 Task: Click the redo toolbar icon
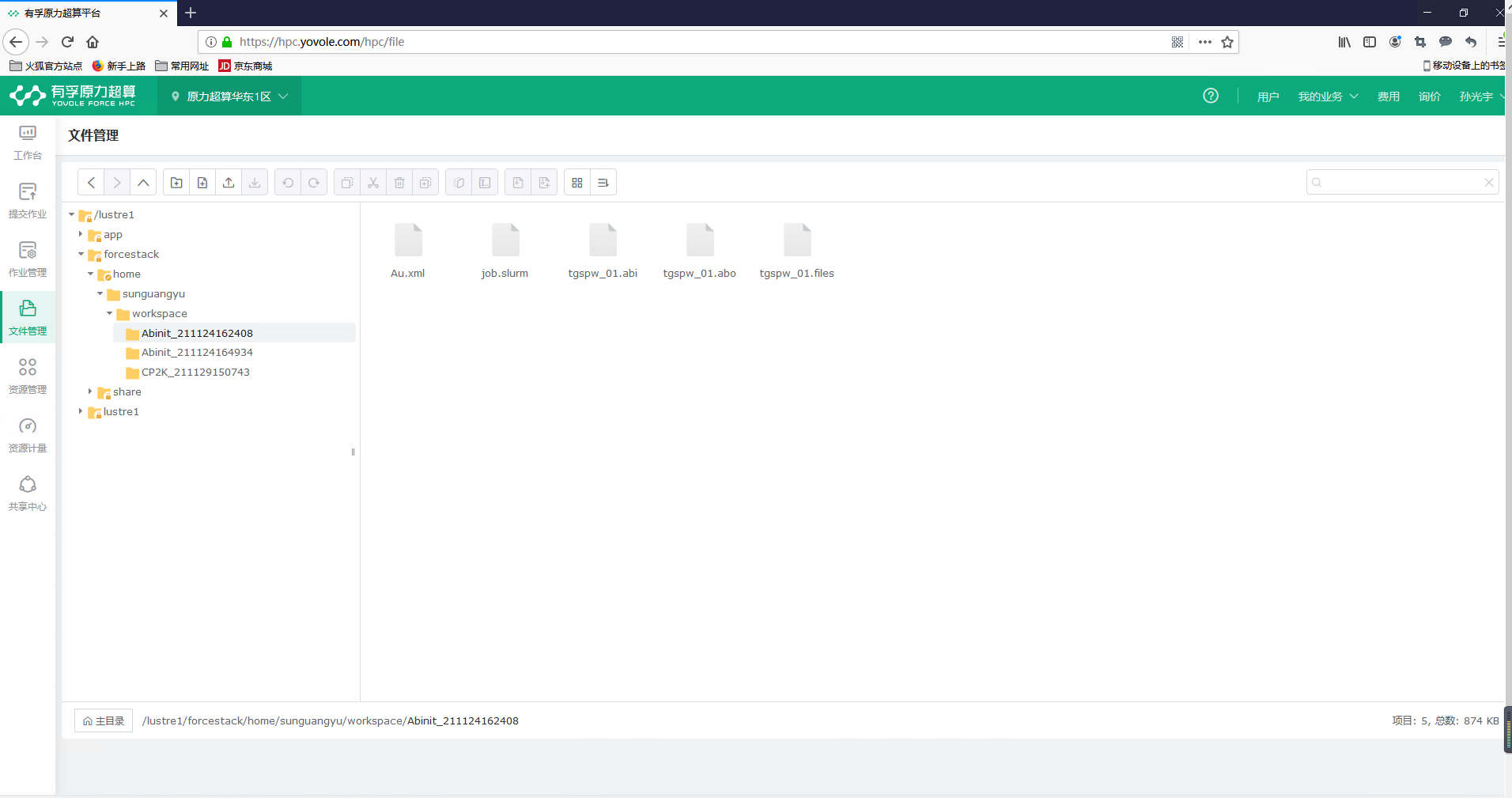[314, 183]
